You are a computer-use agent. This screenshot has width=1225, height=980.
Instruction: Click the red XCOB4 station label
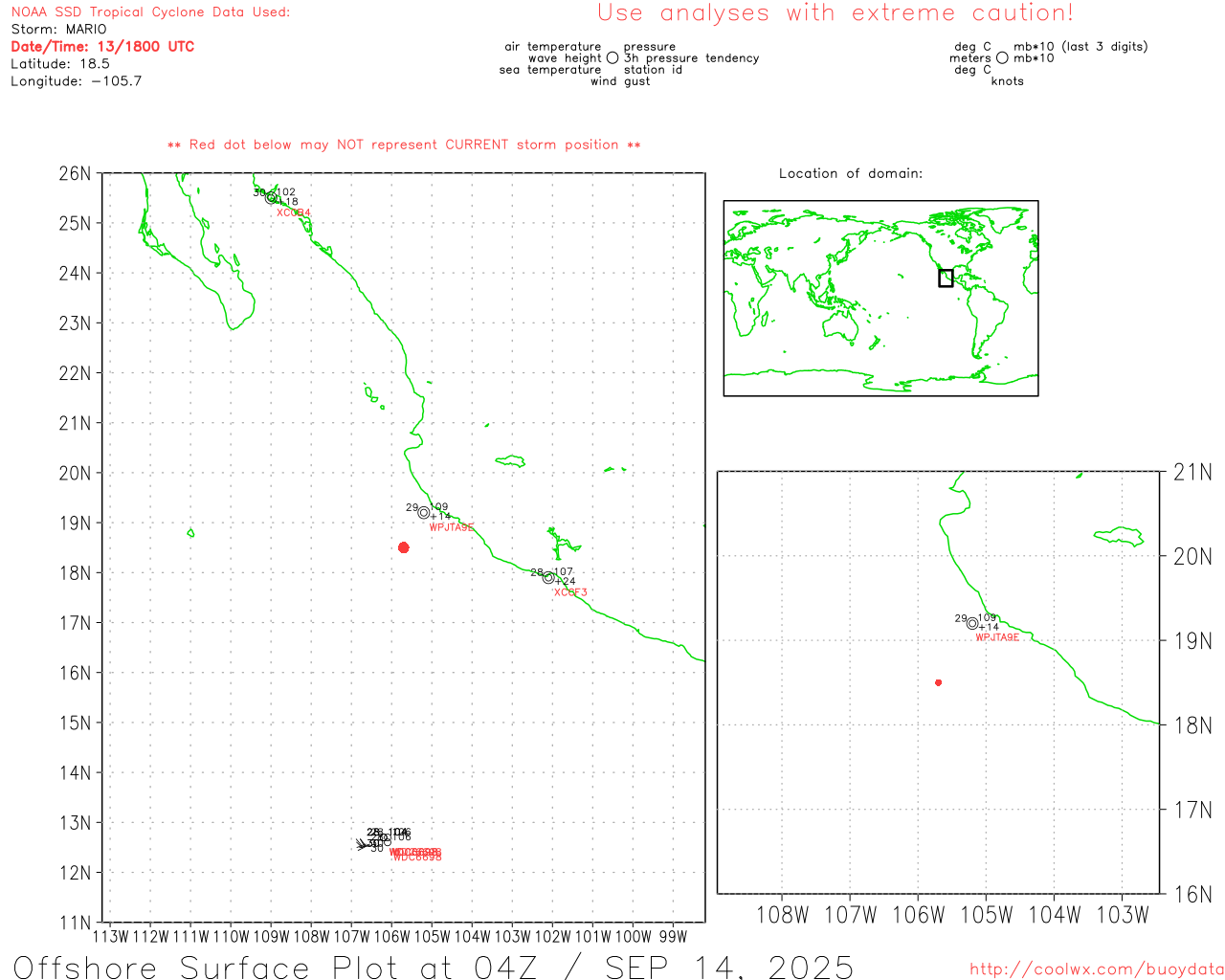(x=294, y=212)
